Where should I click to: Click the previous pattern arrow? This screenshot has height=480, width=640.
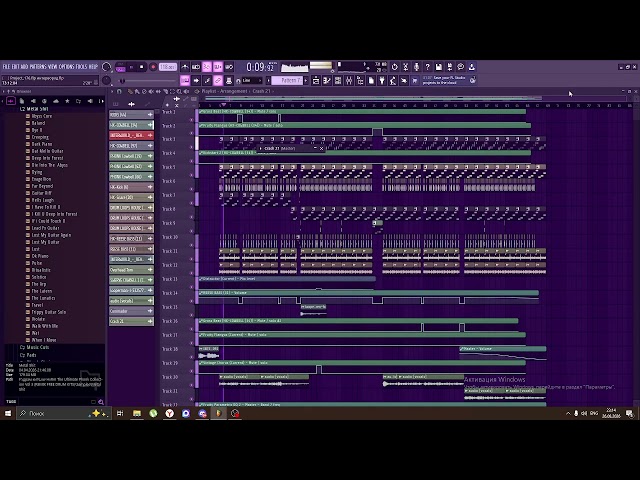click(x=269, y=80)
